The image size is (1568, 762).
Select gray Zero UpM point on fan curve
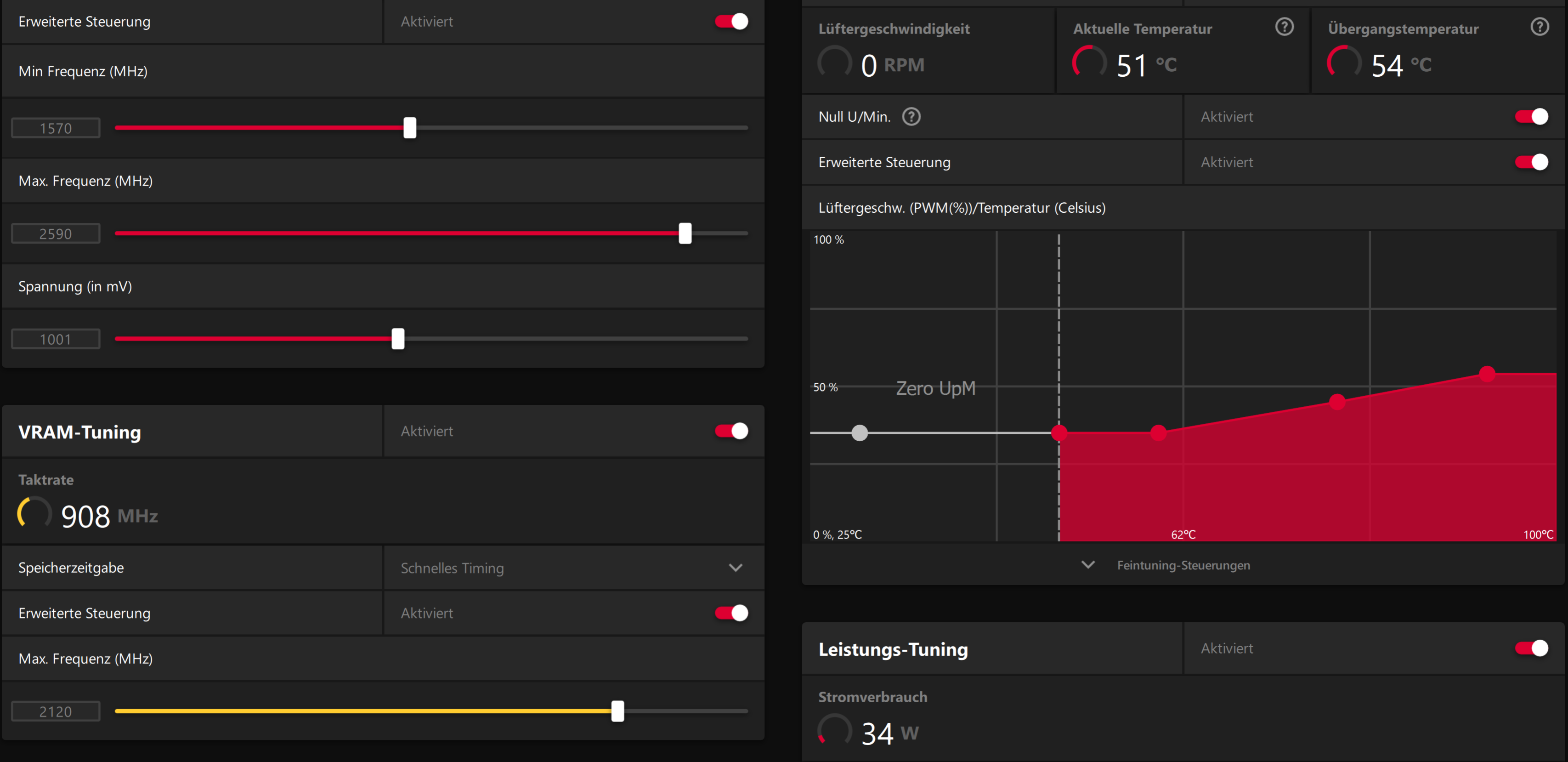click(860, 433)
